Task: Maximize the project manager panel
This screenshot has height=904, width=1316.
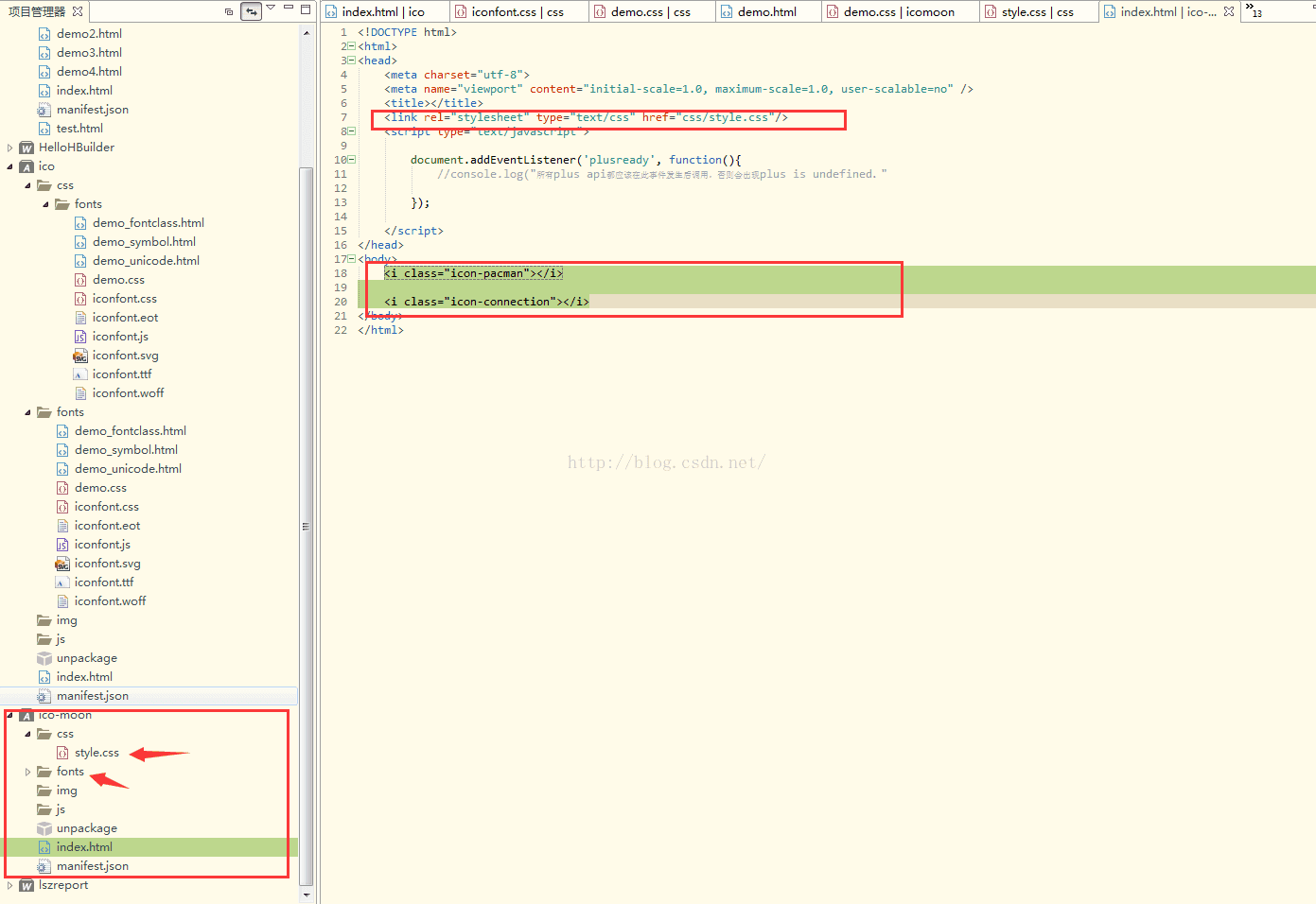Action: tap(306, 9)
